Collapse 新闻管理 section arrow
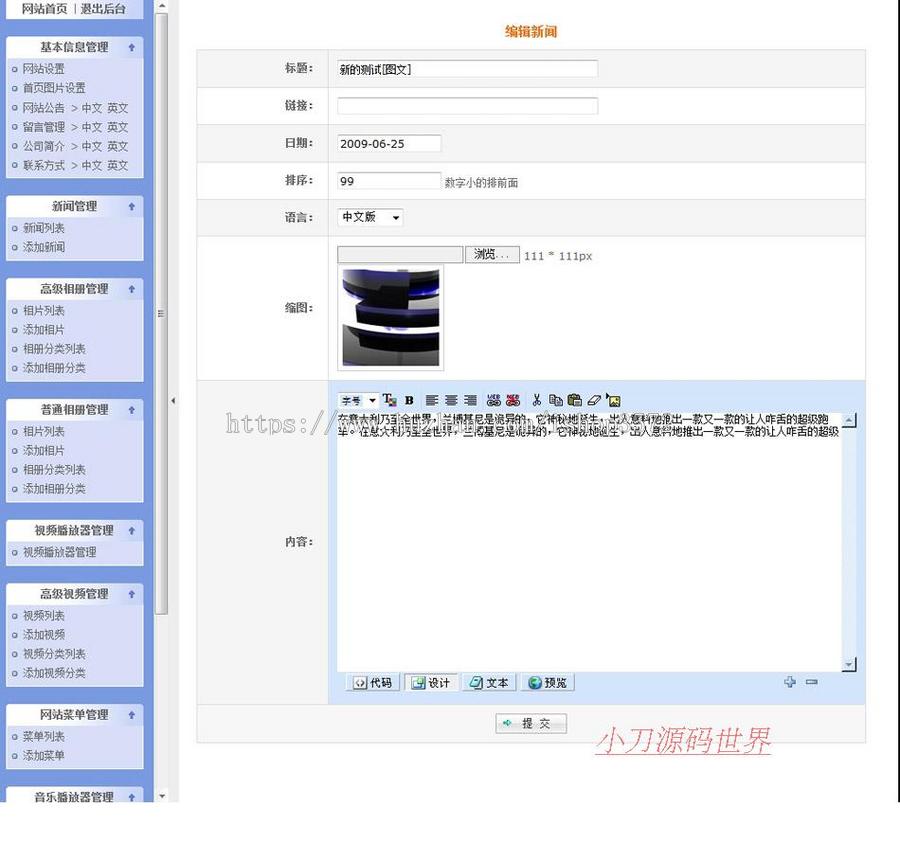 [x=132, y=206]
